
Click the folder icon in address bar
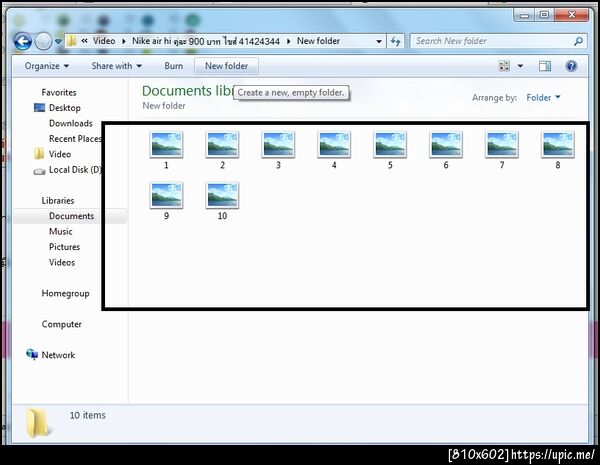[71, 41]
